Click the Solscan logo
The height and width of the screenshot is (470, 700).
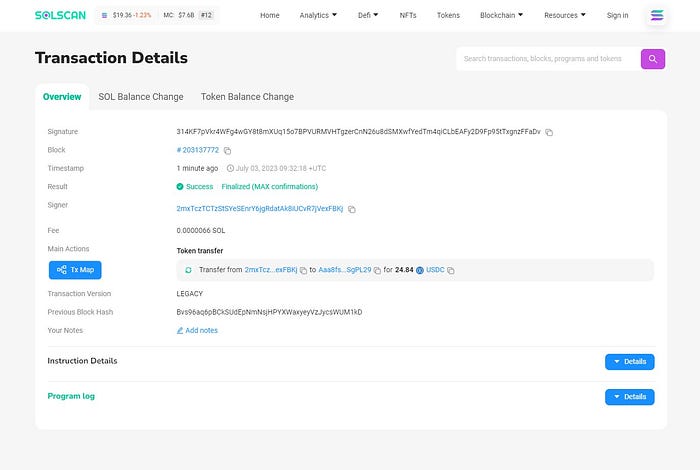coord(60,15)
